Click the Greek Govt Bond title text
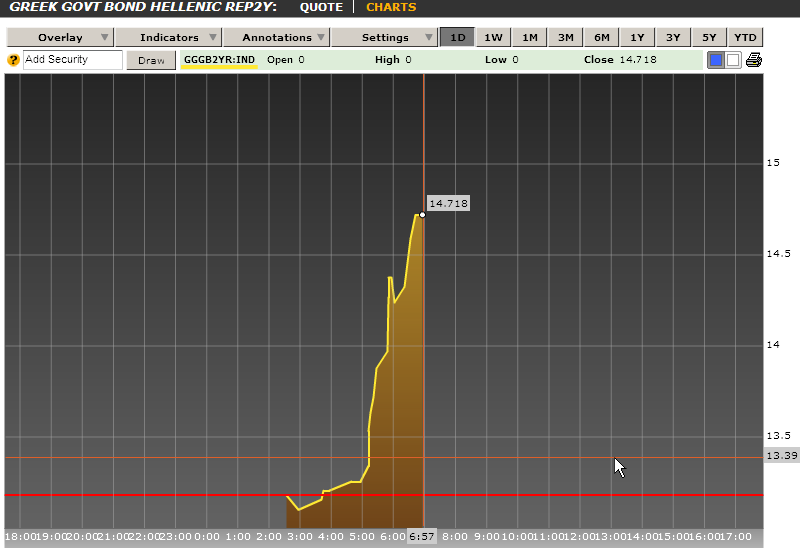 pos(143,7)
